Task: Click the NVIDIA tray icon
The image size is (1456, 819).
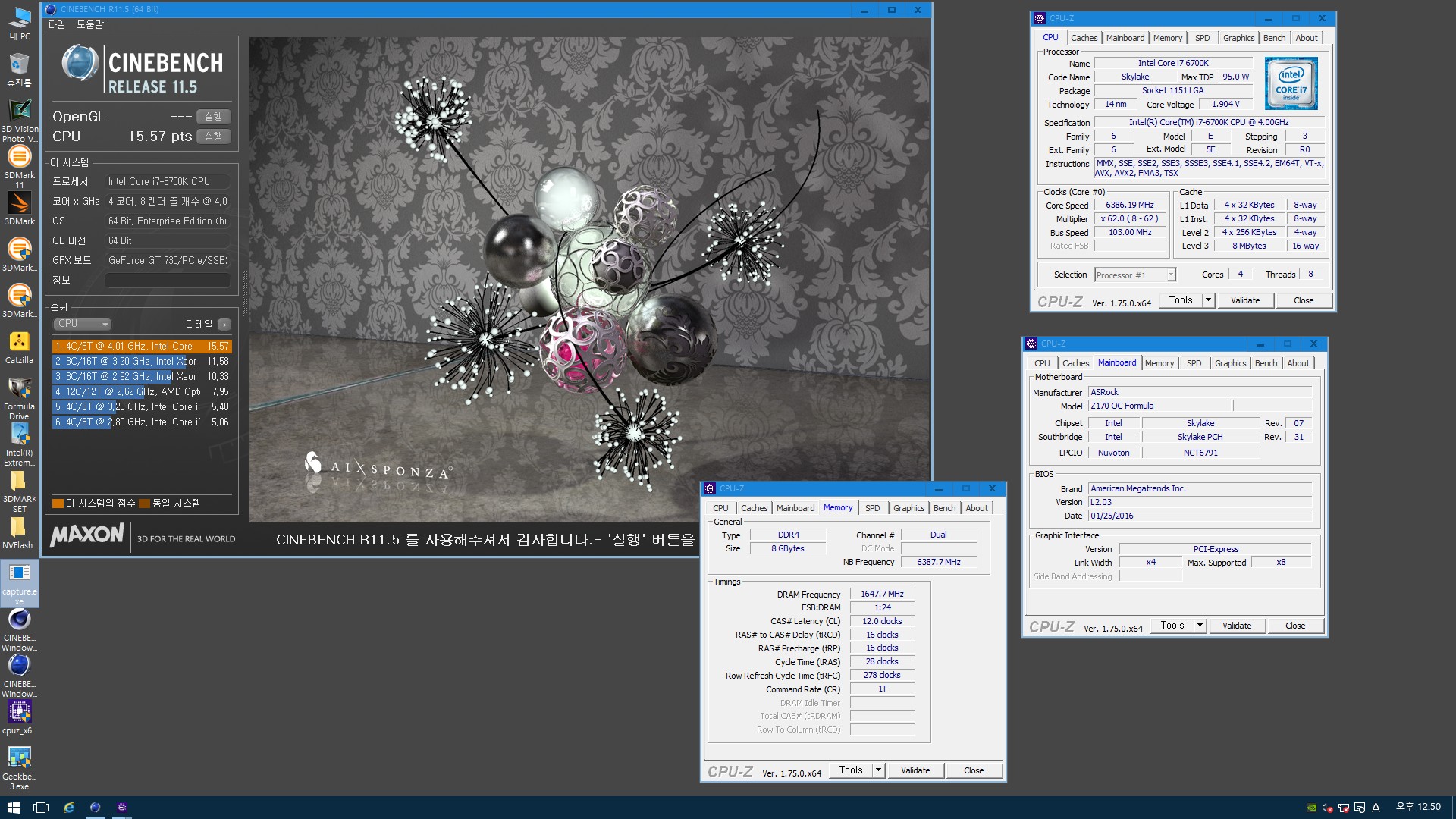Action: [x=1312, y=808]
